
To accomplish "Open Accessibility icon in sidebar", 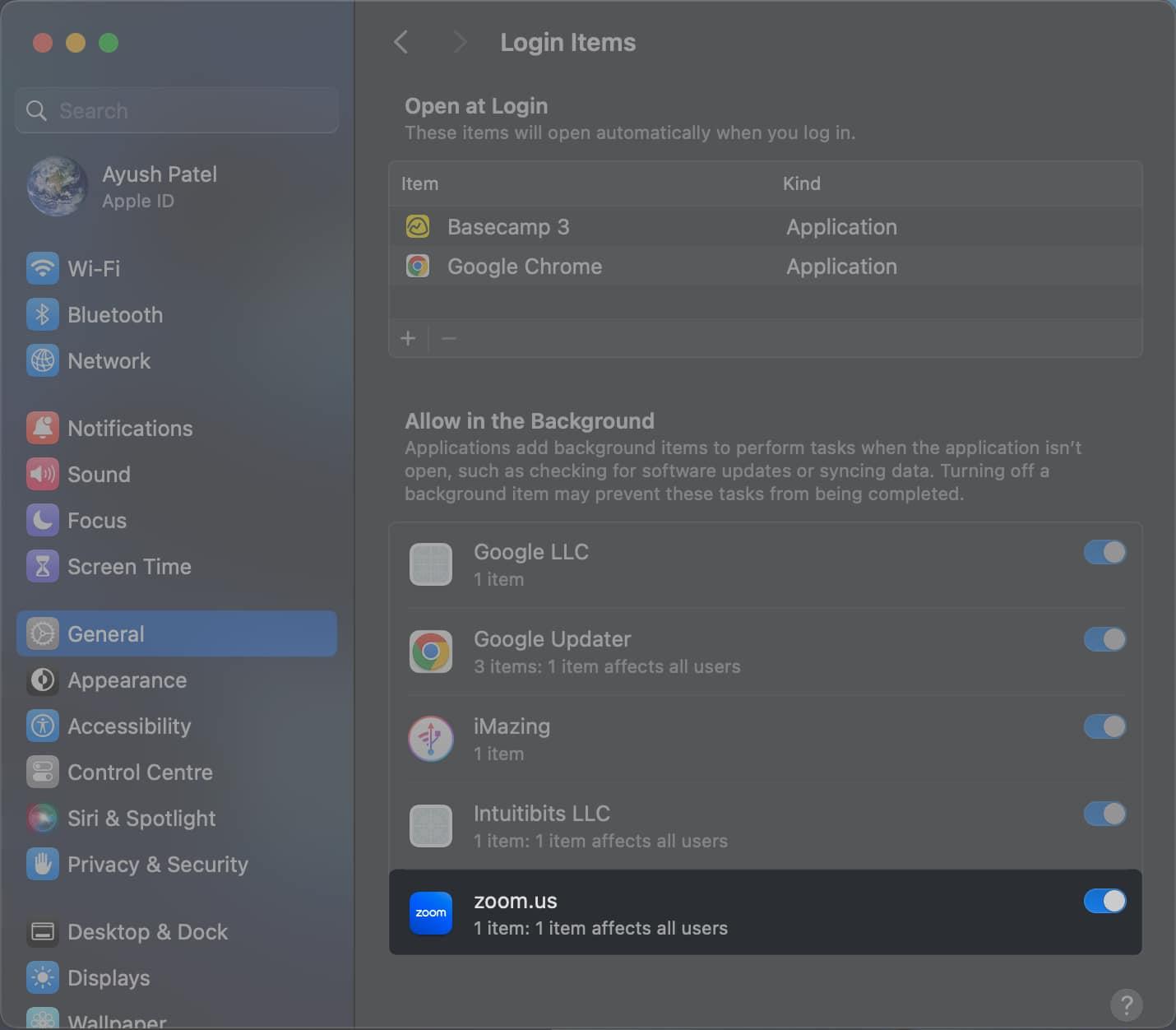I will [x=43, y=726].
